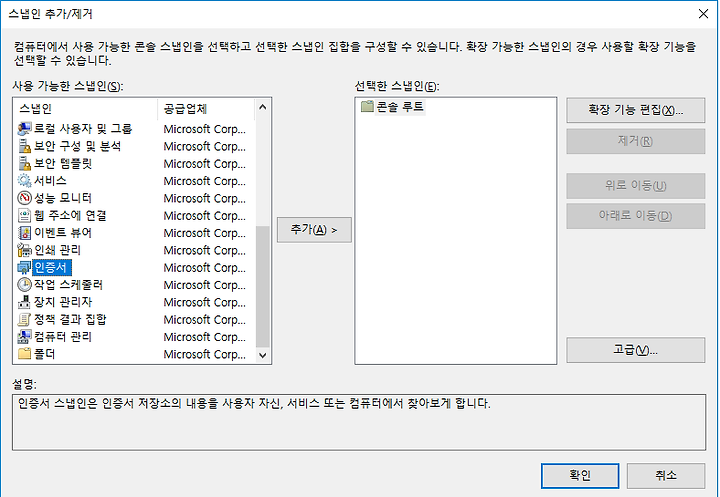Select the 장치 관리자 row text
The height and width of the screenshot is (497, 720).
click(63, 302)
